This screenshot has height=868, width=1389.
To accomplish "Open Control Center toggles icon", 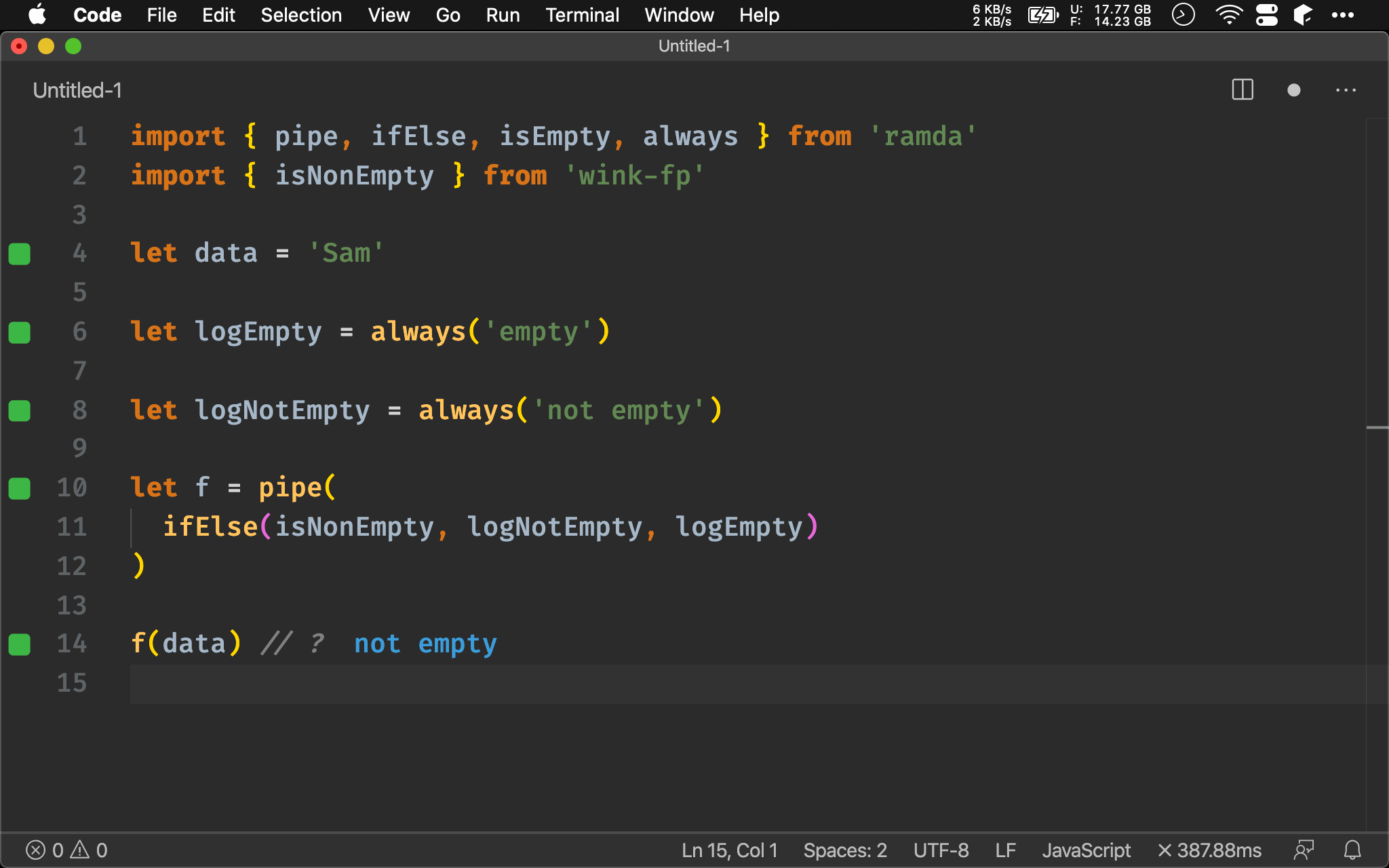I will (x=1266, y=15).
